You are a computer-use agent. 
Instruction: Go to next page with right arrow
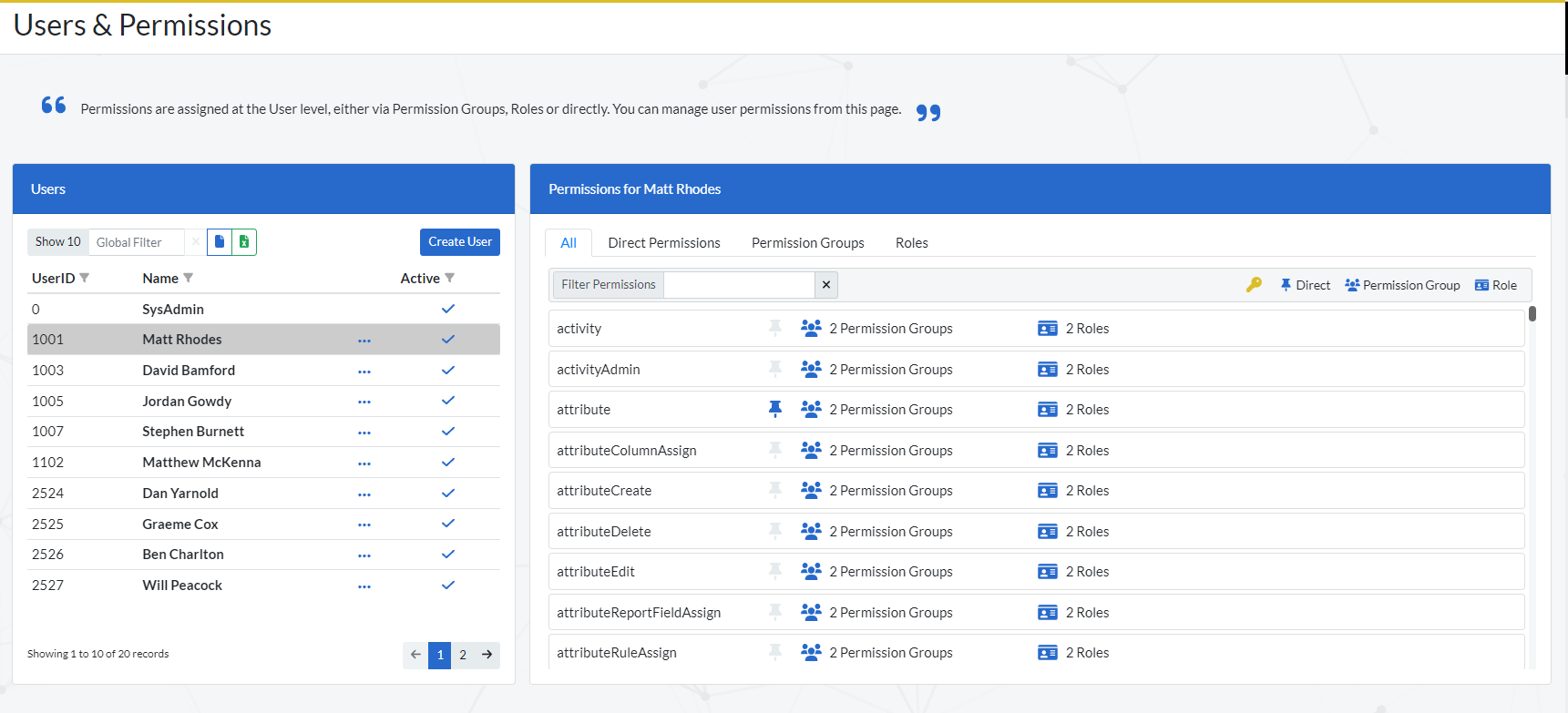point(487,655)
